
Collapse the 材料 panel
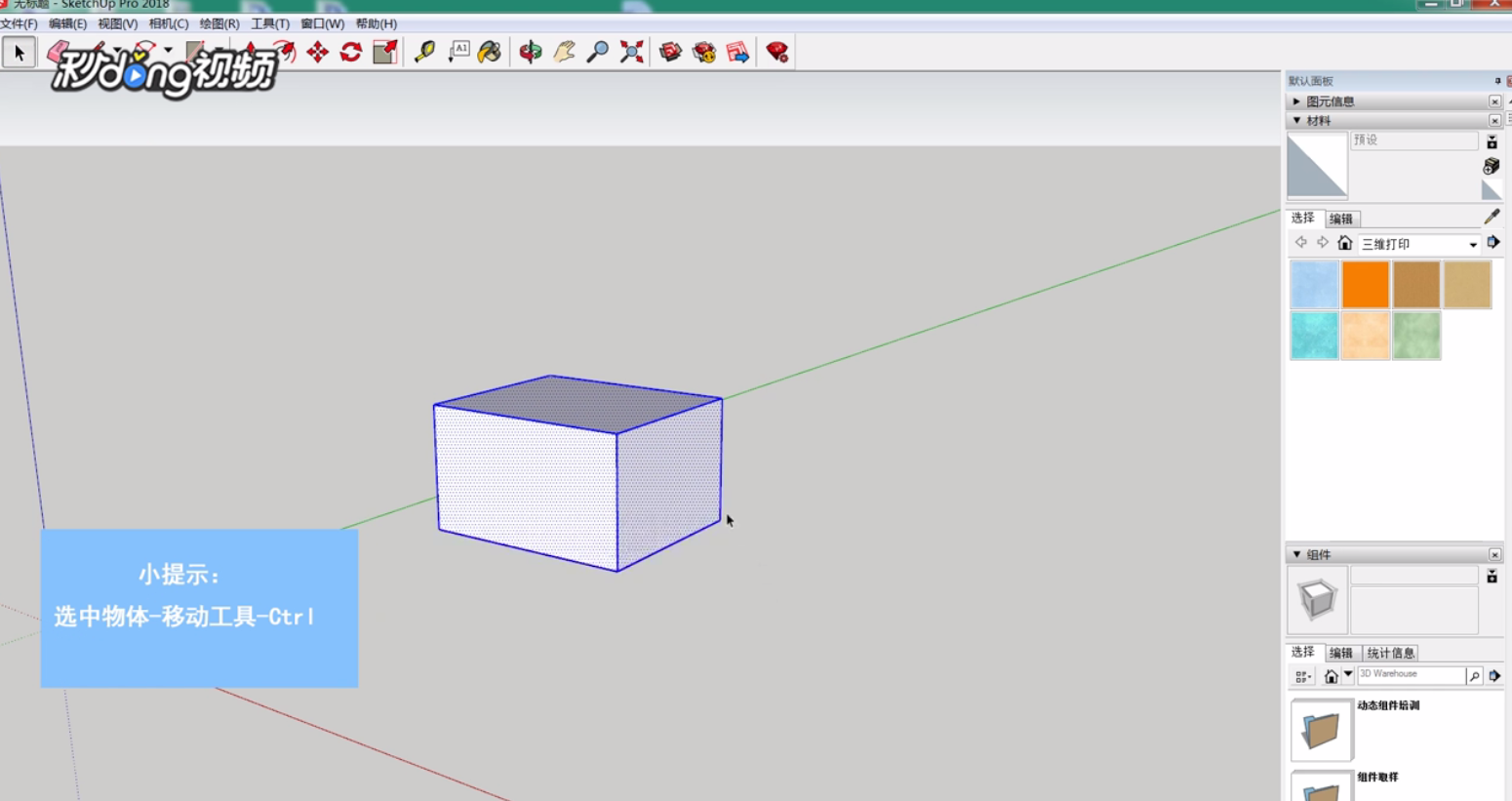click(x=1297, y=120)
